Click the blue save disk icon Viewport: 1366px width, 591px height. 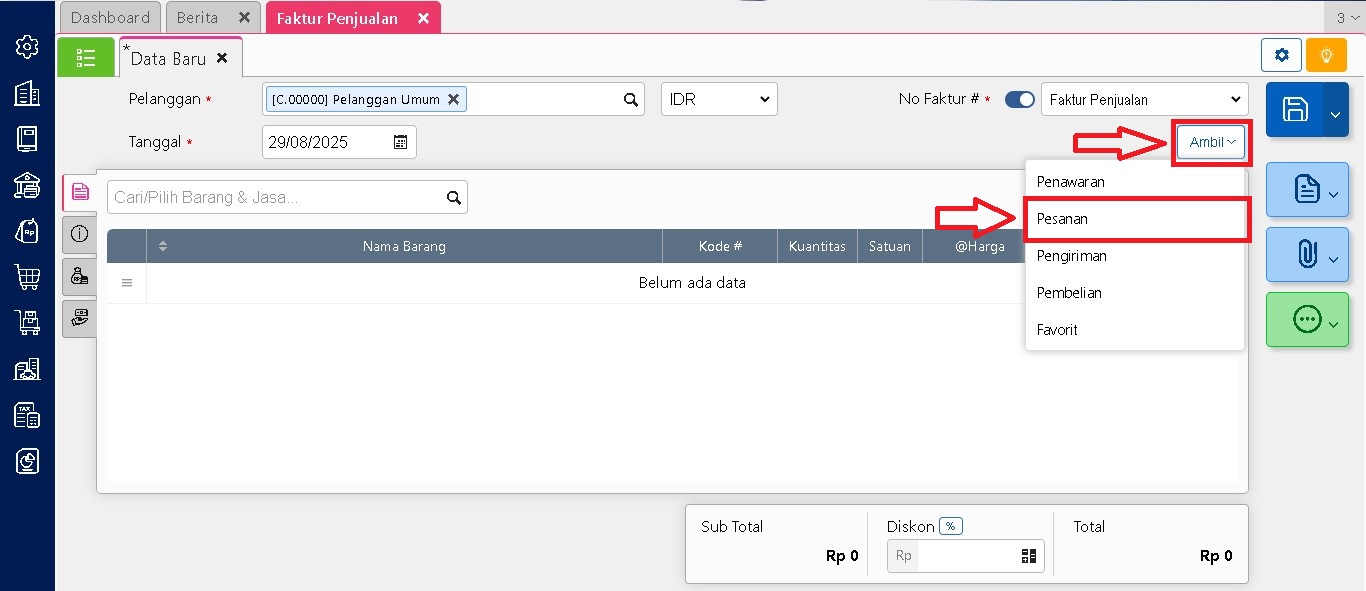coord(1294,110)
